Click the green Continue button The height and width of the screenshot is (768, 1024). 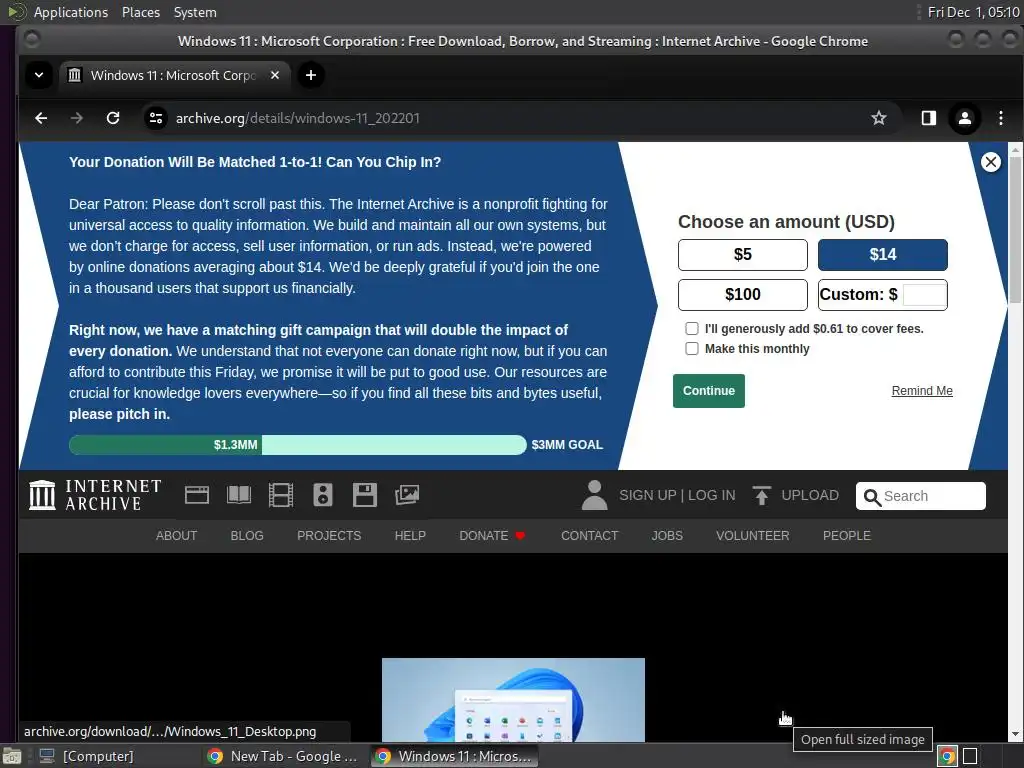[709, 391]
